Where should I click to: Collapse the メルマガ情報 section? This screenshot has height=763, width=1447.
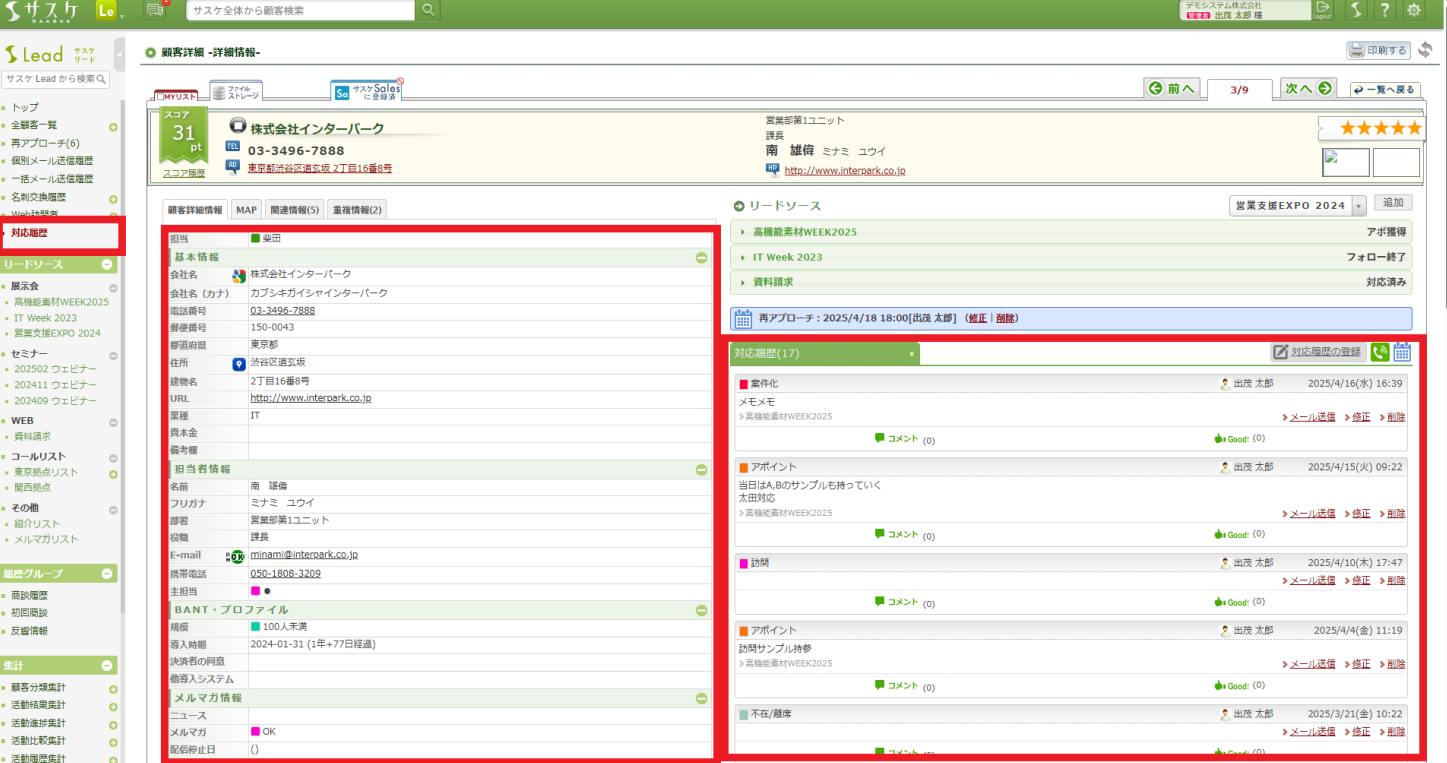tap(702, 698)
